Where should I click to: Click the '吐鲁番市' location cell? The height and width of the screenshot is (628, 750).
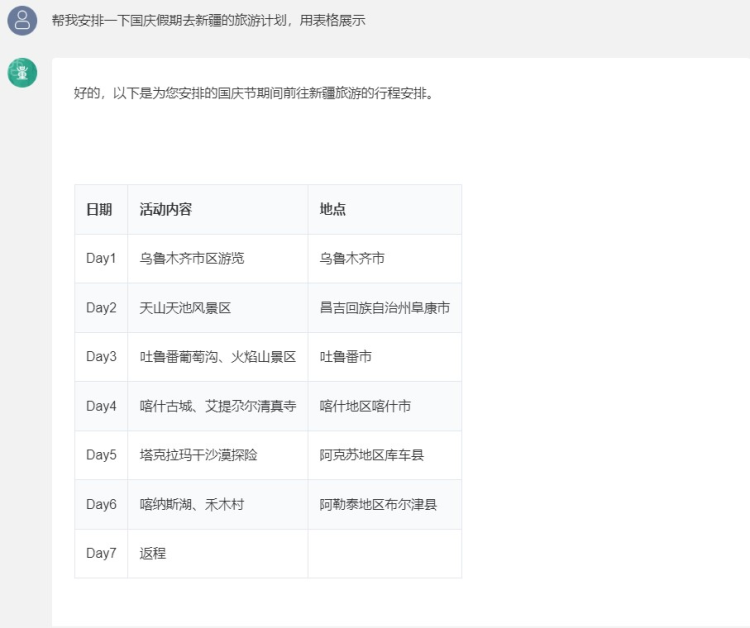coord(385,357)
